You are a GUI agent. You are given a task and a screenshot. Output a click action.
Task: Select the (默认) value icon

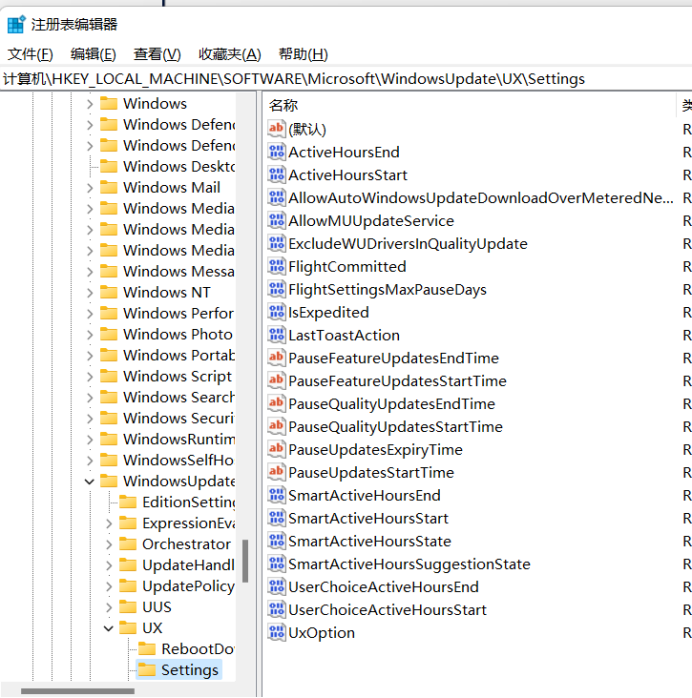276,129
